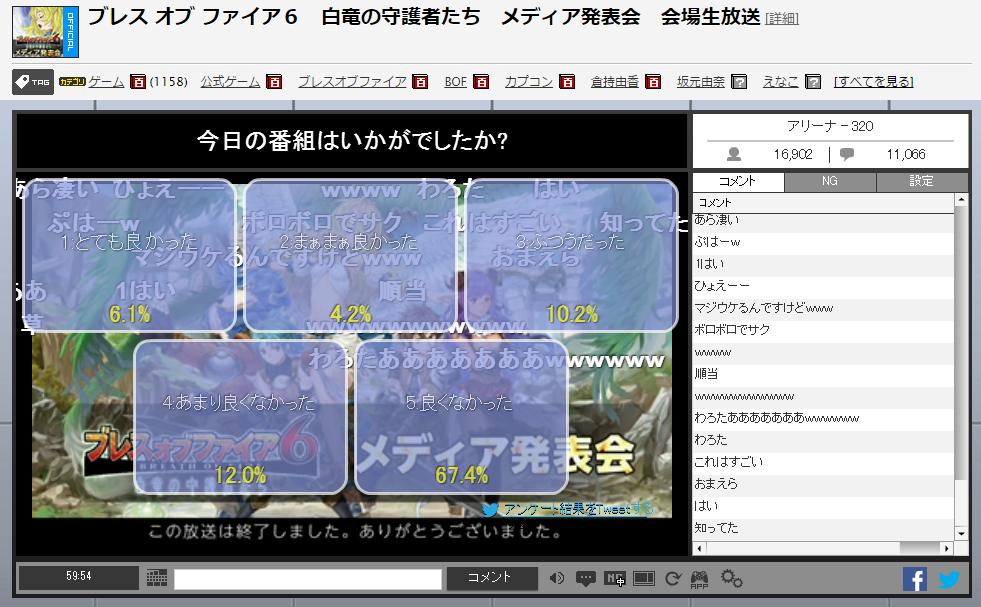This screenshot has width=981, height=607.
Task: Select the comment 知ってた in list
Action: click(x=823, y=528)
